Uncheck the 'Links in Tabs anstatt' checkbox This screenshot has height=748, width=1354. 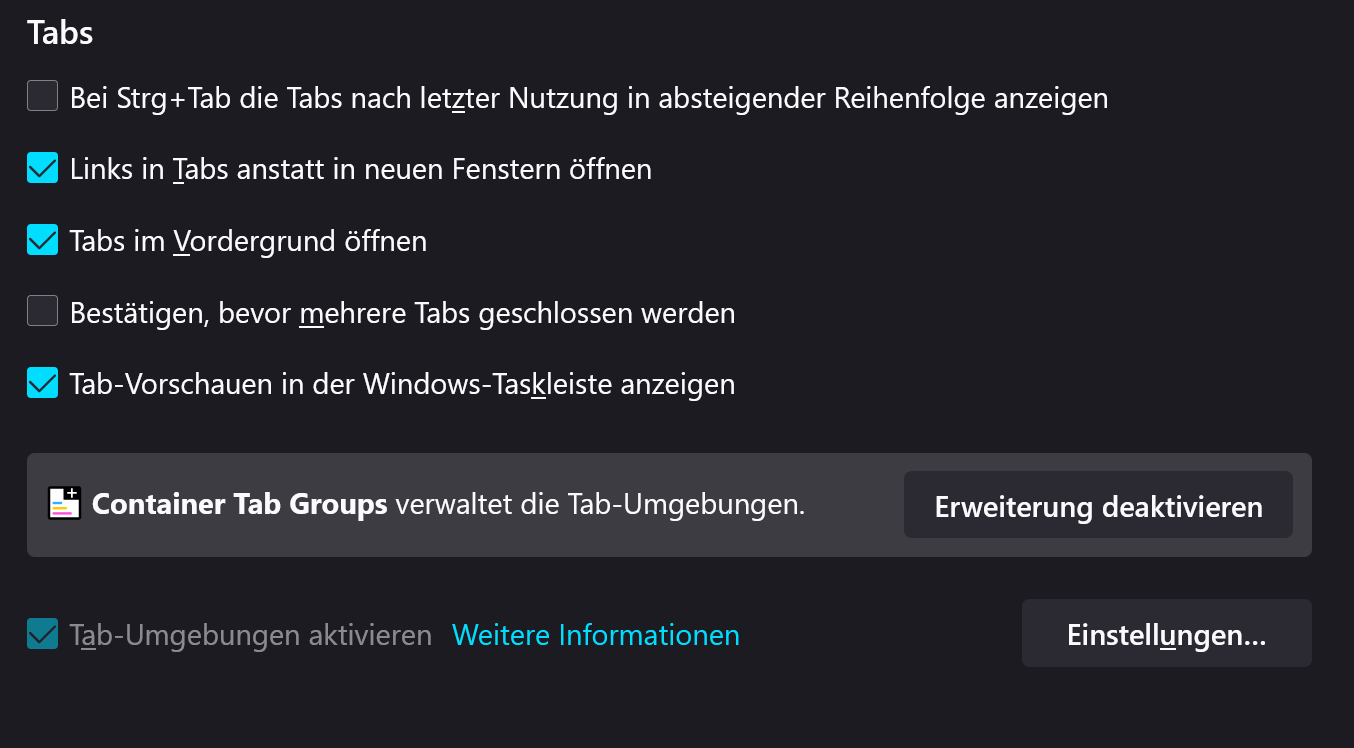click(x=42, y=169)
